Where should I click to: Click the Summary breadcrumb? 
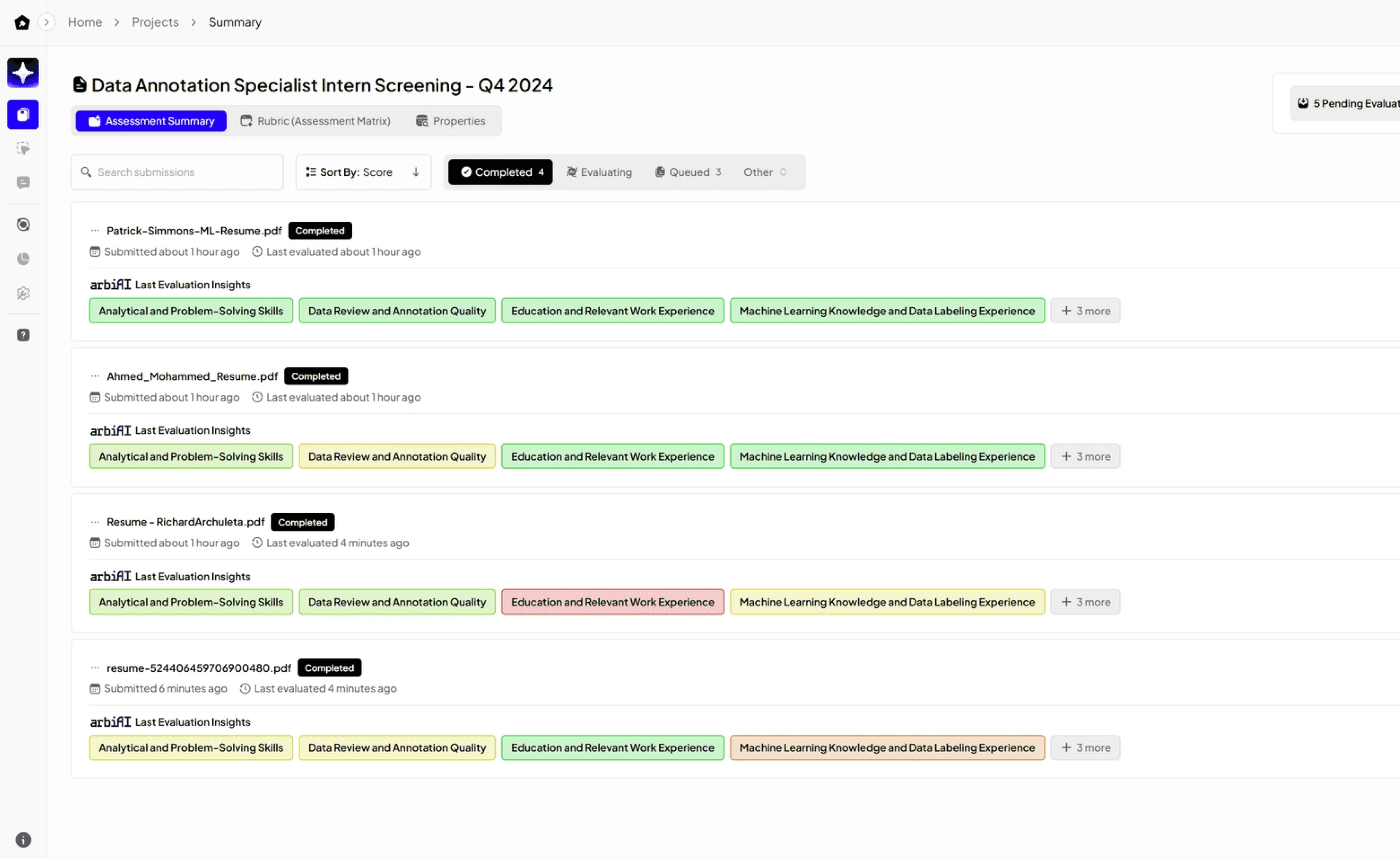pyautogui.click(x=234, y=22)
